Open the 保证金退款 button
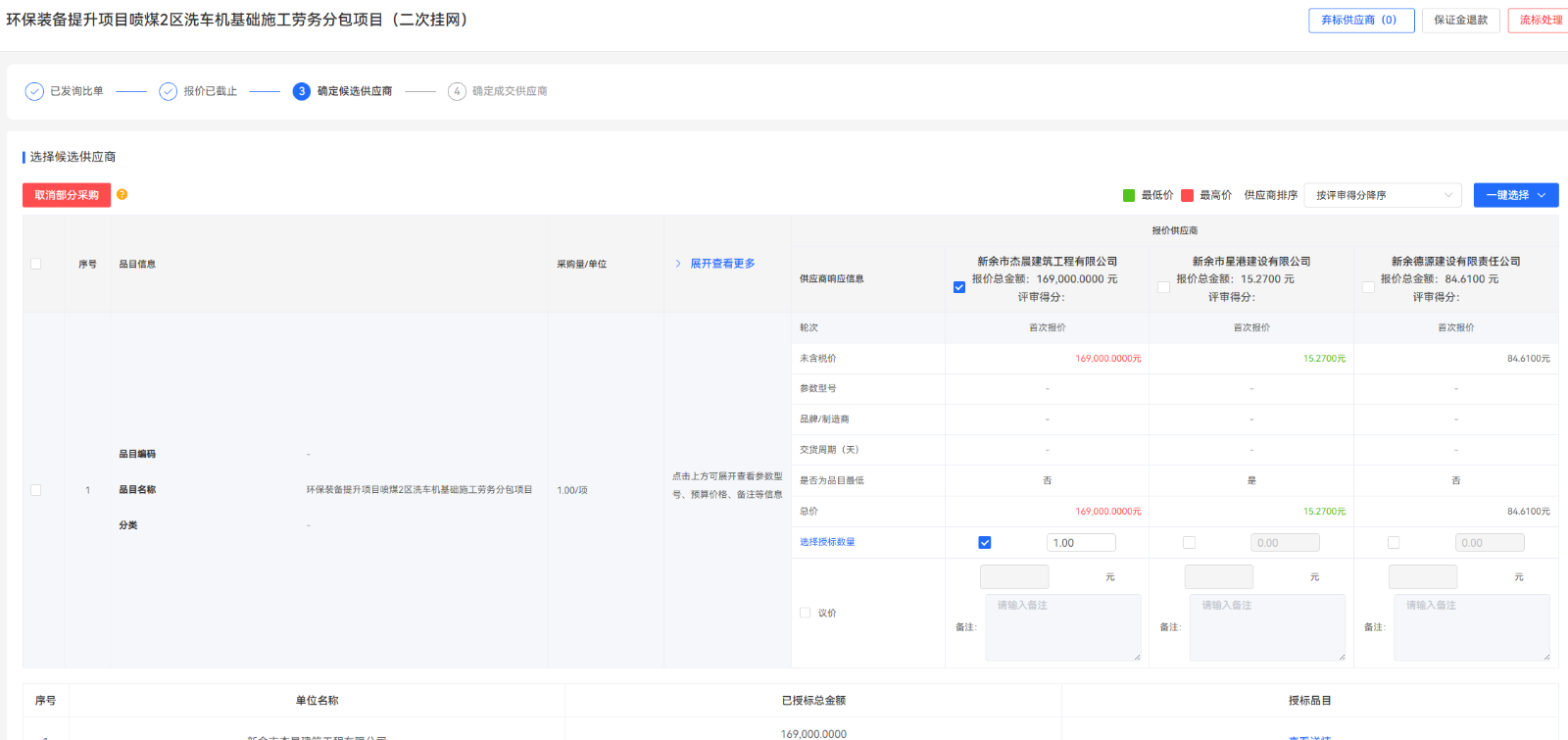This screenshot has height=740, width=1568. 1460,20
